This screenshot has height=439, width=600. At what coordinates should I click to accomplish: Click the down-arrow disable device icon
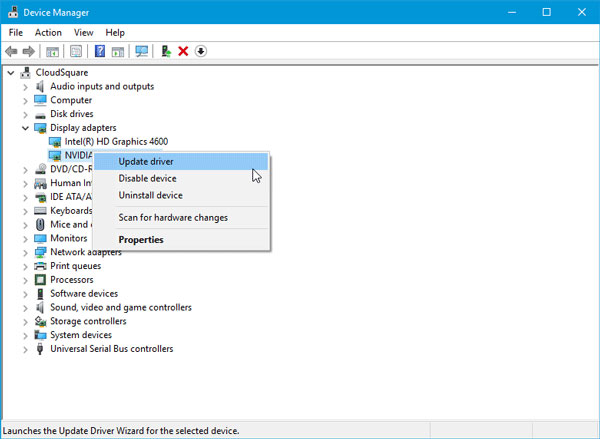pyautogui.click(x=201, y=51)
